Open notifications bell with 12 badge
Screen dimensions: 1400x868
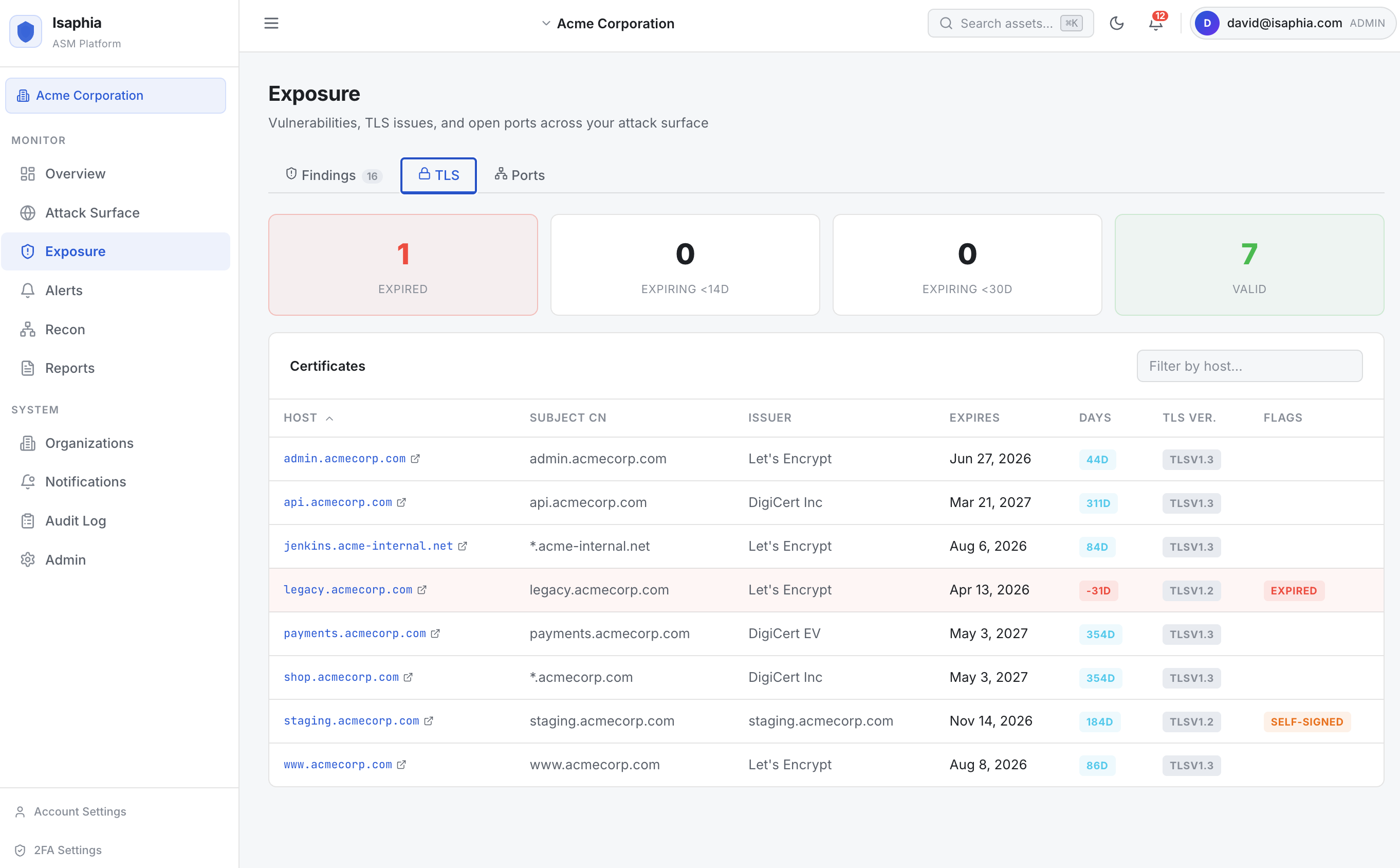(x=1156, y=24)
